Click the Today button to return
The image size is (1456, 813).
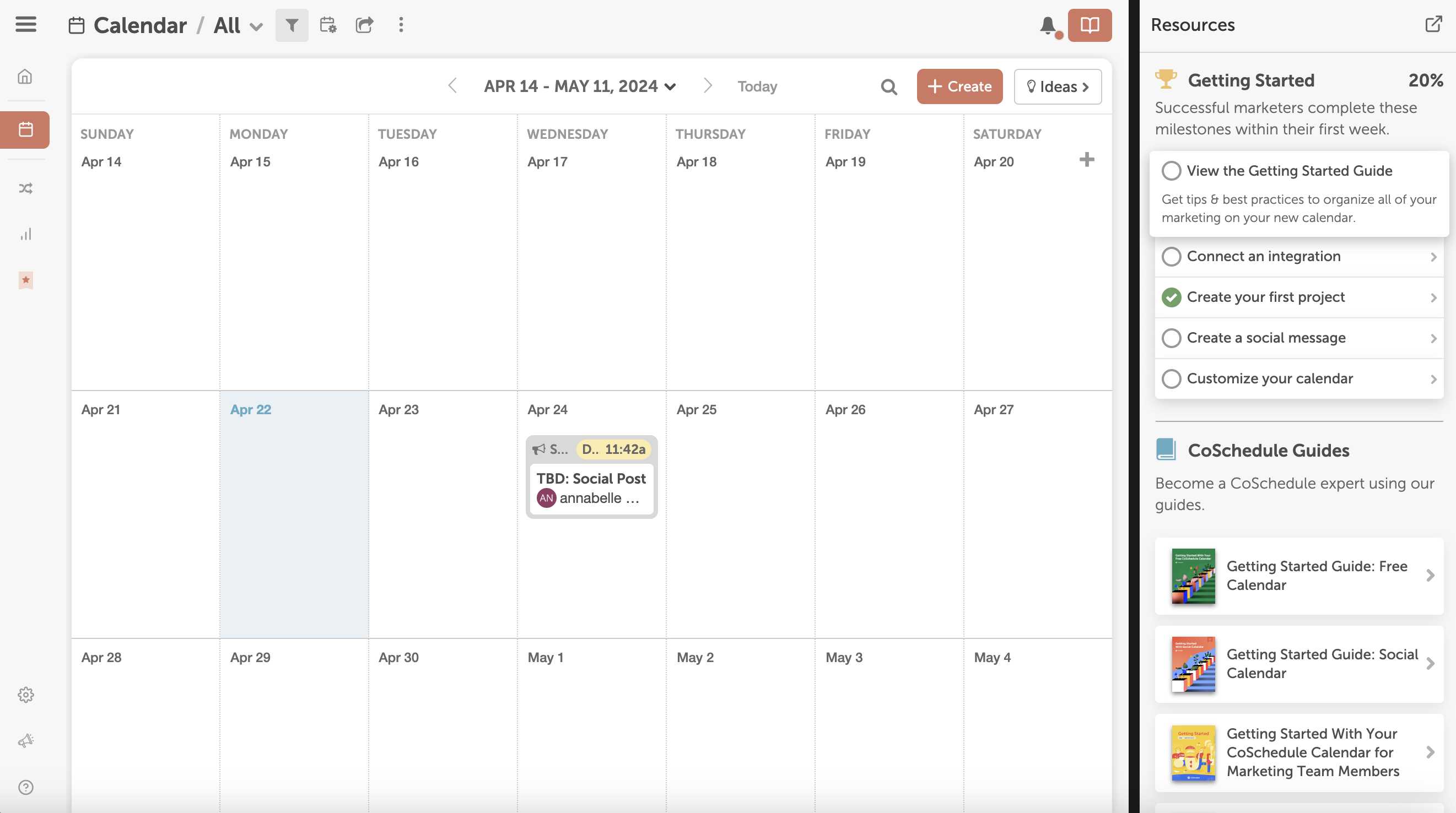click(758, 86)
